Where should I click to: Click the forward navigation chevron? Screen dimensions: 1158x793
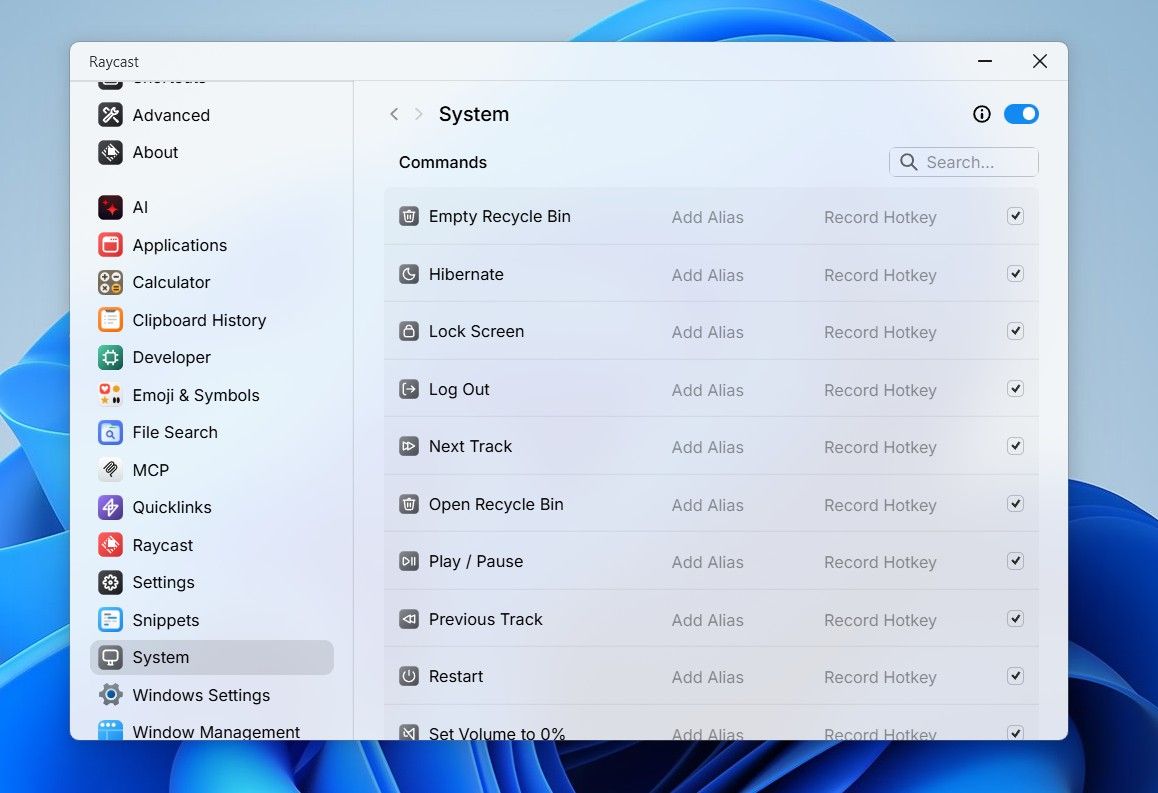[x=418, y=114]
